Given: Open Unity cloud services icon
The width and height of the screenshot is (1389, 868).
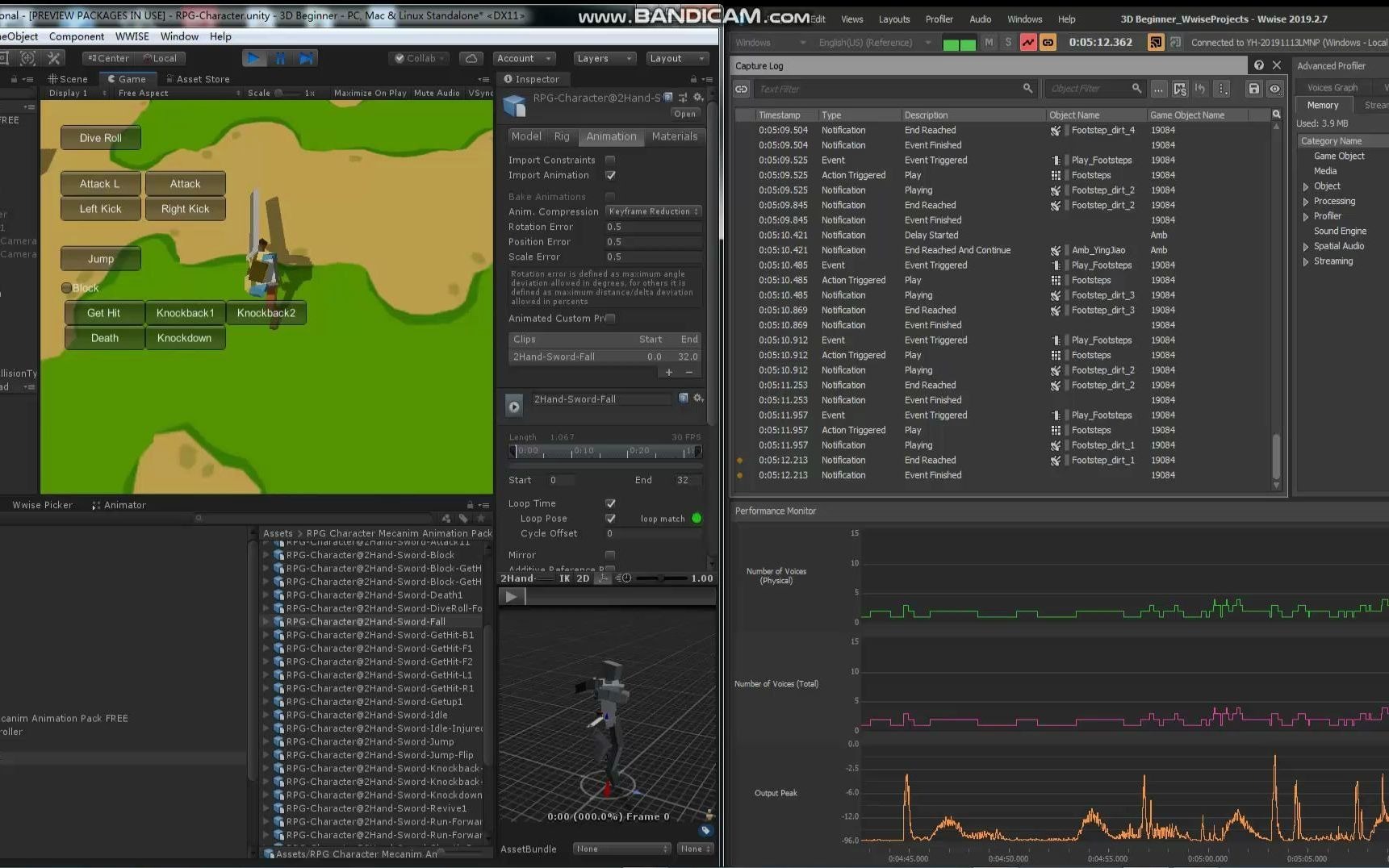Looking at the screenshot, I should pos(471,58).
